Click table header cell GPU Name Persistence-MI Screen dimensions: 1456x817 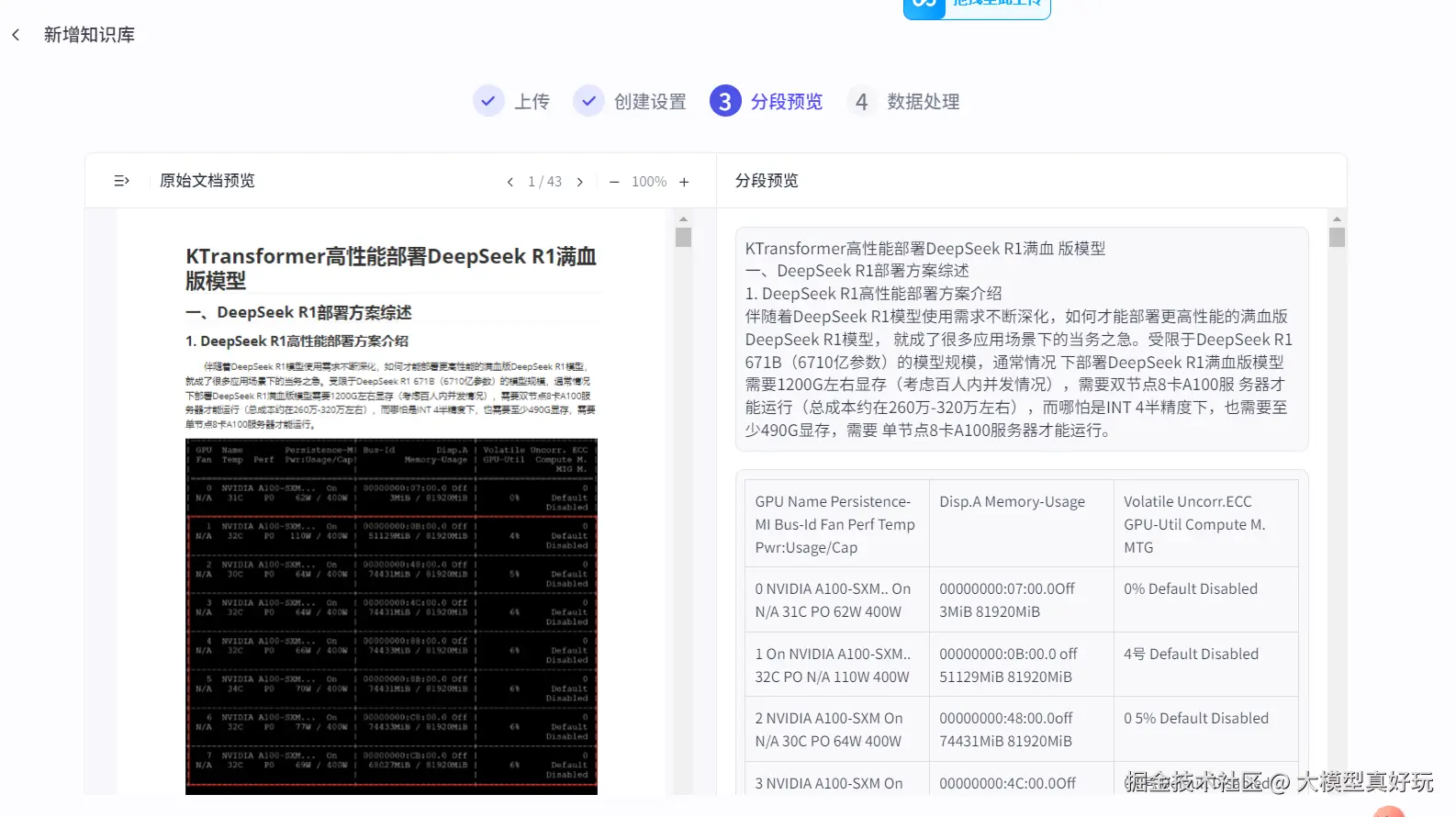click(x=836, y=524)
